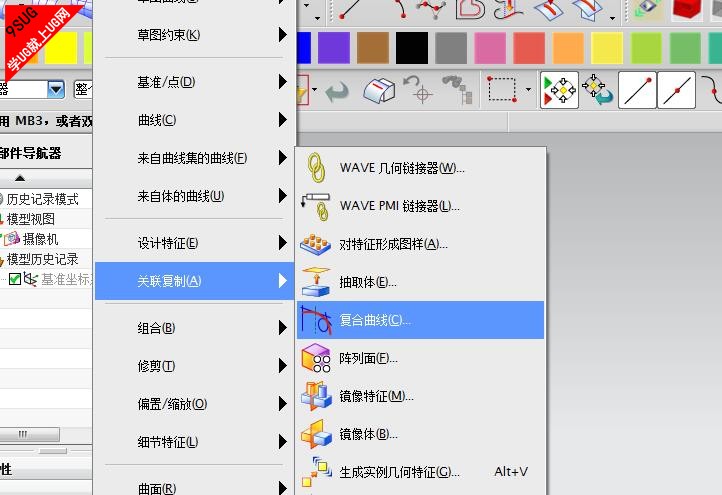The width and height of the screenshot is (722, 495).
Task: Pick the lime green color swatch
Action: tap(646, 48)
